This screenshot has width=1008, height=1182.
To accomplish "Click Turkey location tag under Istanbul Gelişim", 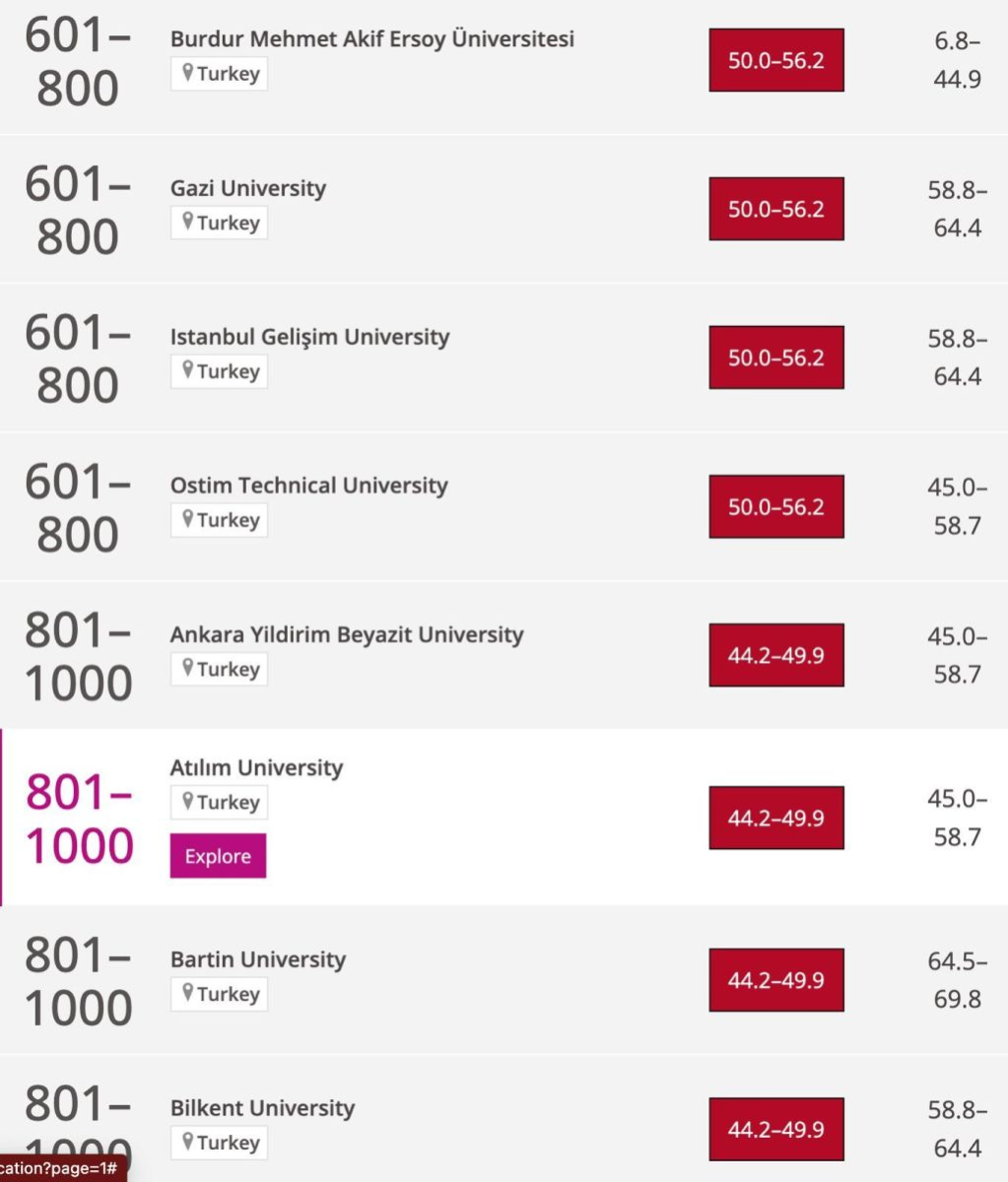I will coord(219,371).
